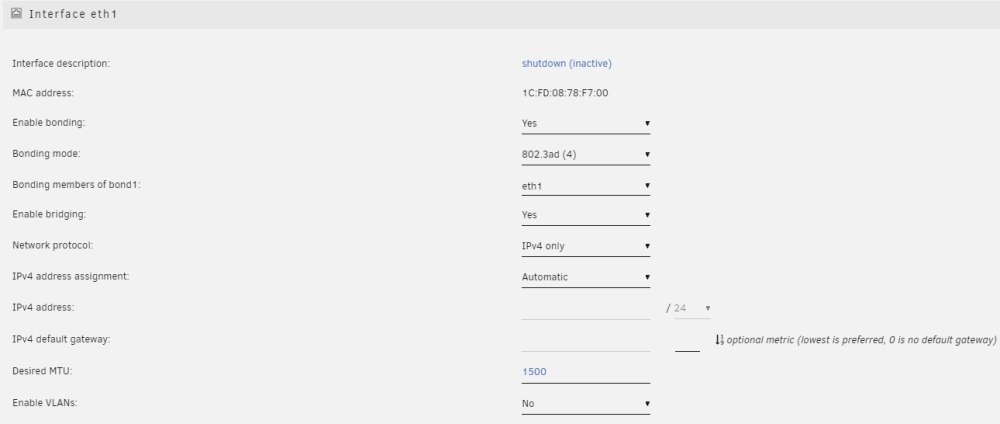
Task: Click the Bonding mode label
Action: [x=47, y=154]
